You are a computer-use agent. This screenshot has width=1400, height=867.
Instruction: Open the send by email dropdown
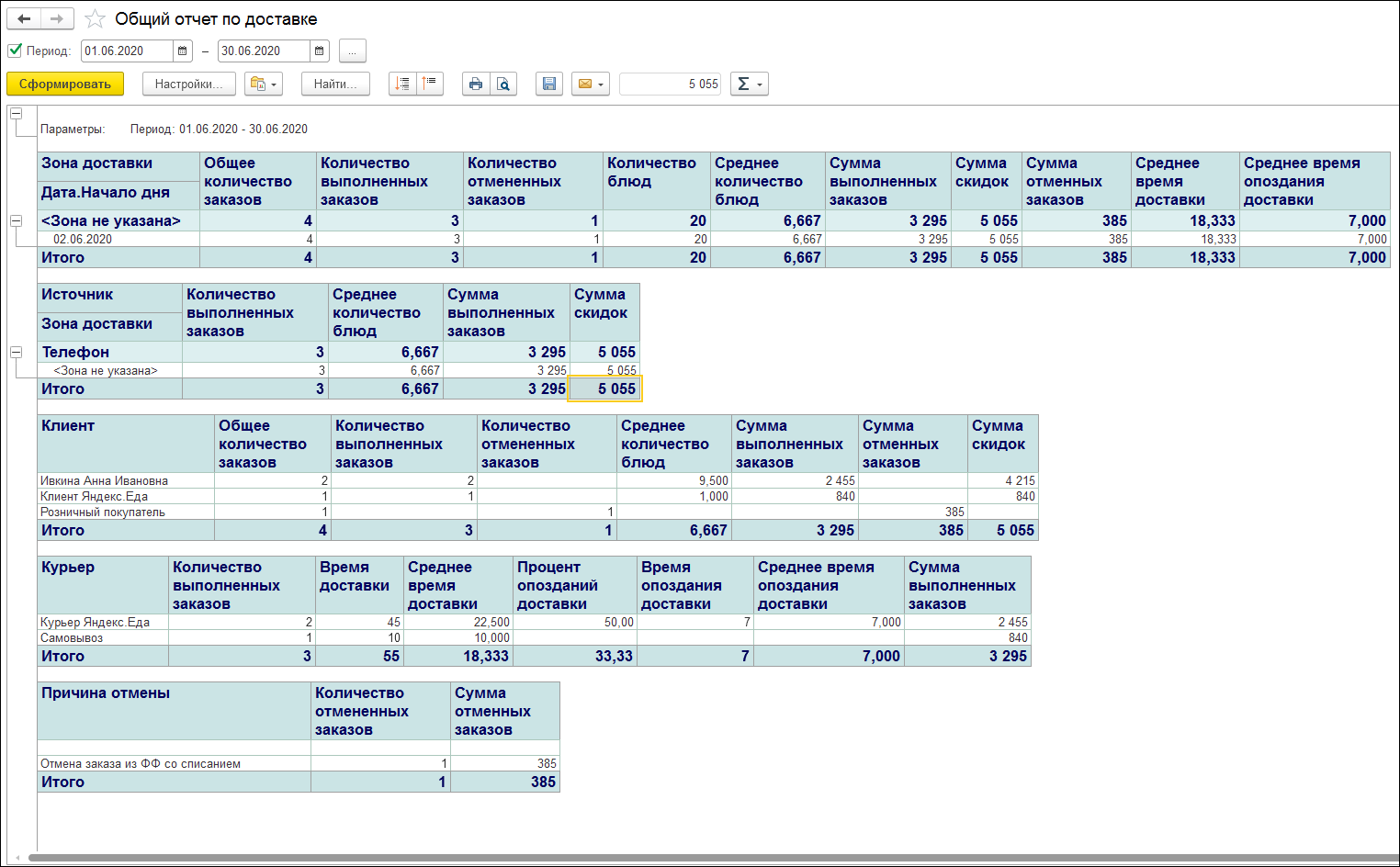pyautogui.click(x=591, y=84)
